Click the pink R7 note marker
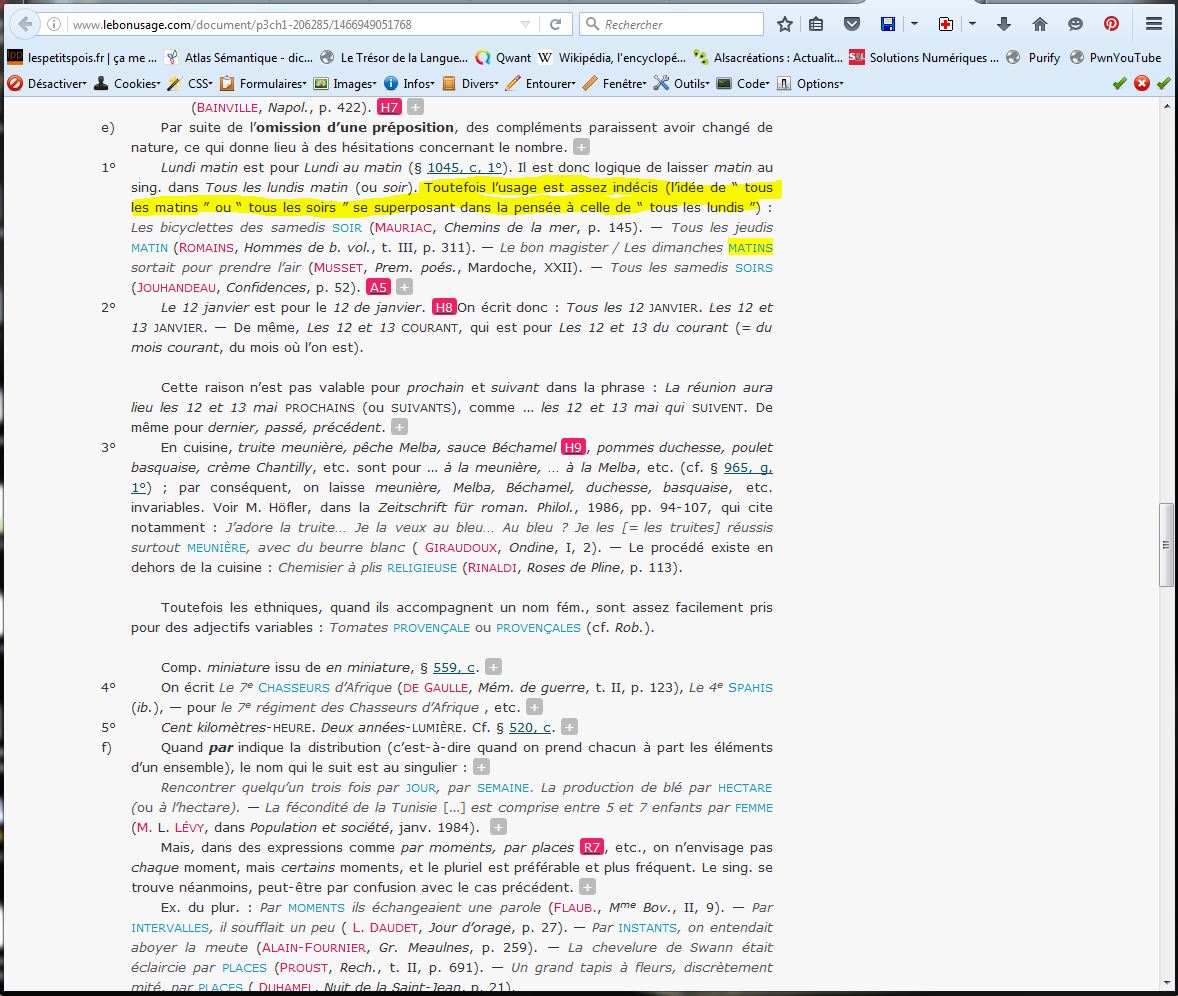The height and width of the screenshot is (996, 1178). 592,847
